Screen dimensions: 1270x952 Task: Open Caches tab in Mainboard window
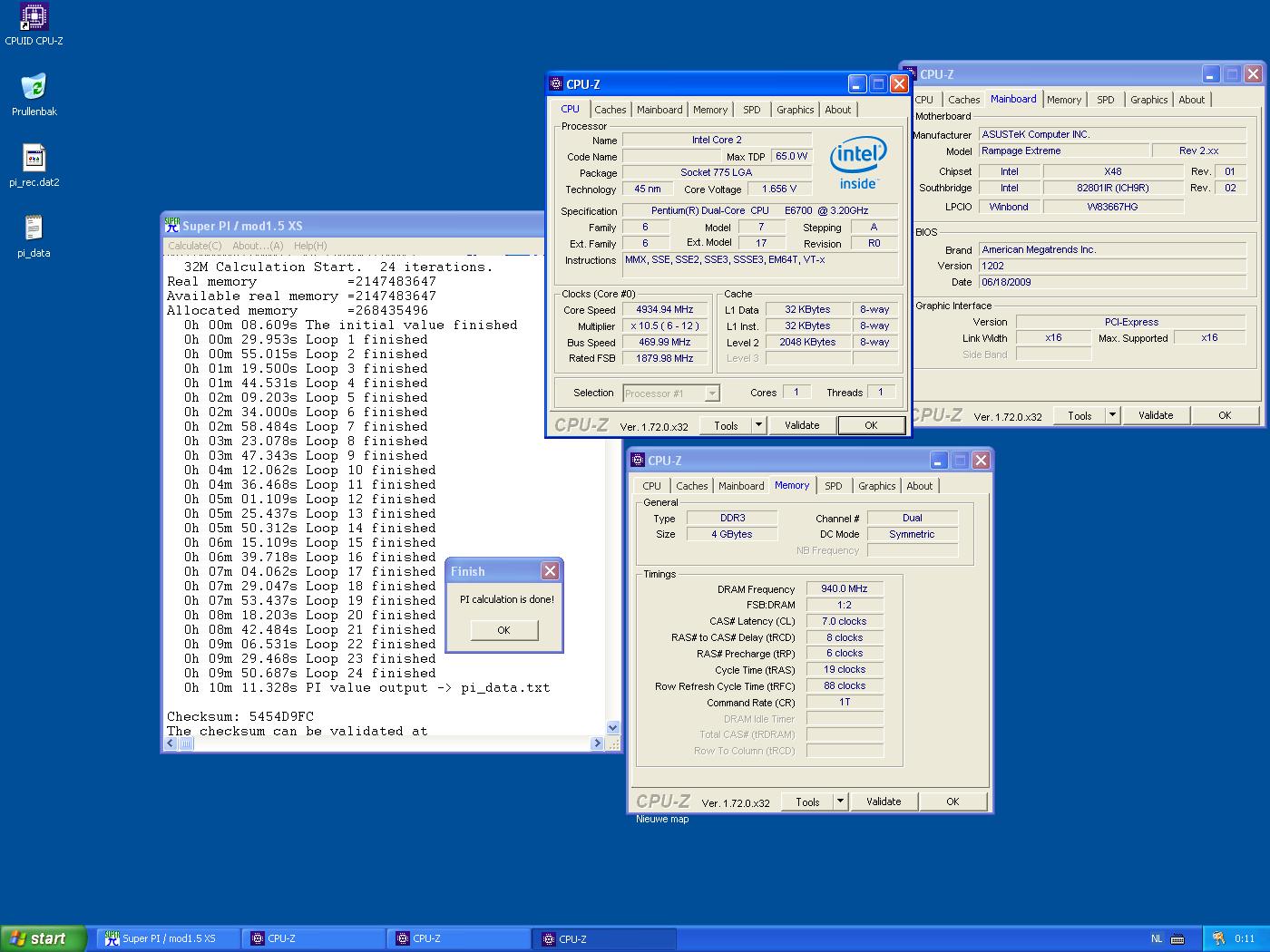(x=964, y=100)
